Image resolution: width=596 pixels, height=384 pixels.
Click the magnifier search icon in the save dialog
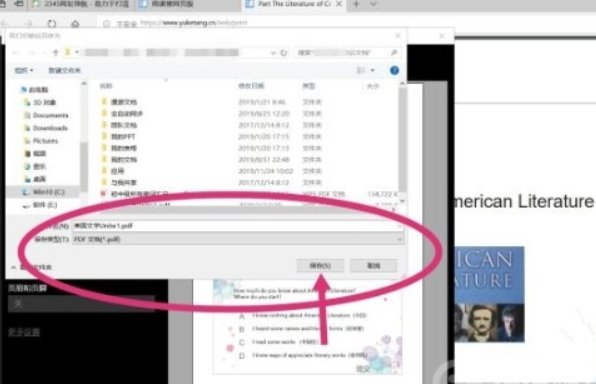(394, 52)
